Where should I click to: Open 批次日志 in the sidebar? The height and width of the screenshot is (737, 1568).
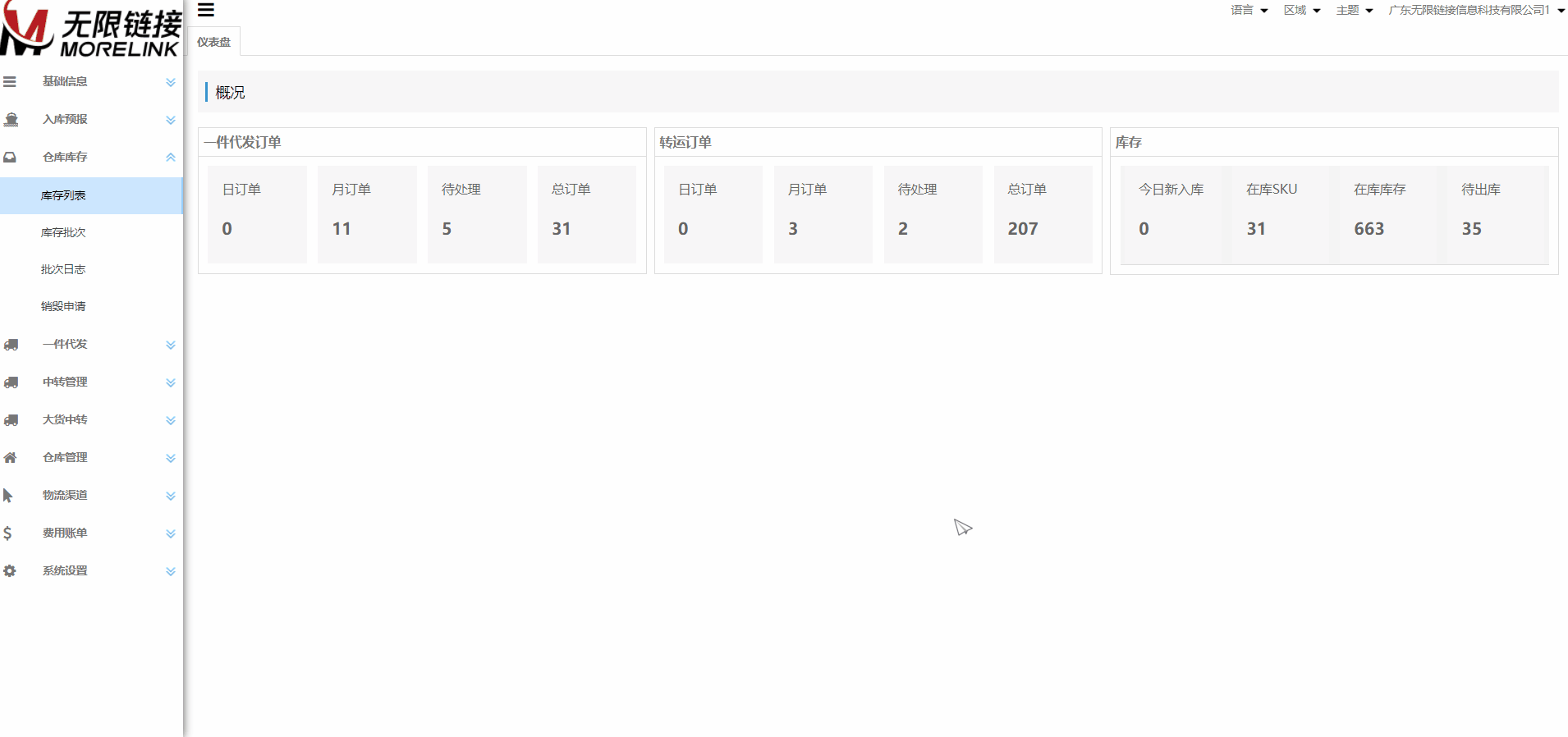click(91, 269)
